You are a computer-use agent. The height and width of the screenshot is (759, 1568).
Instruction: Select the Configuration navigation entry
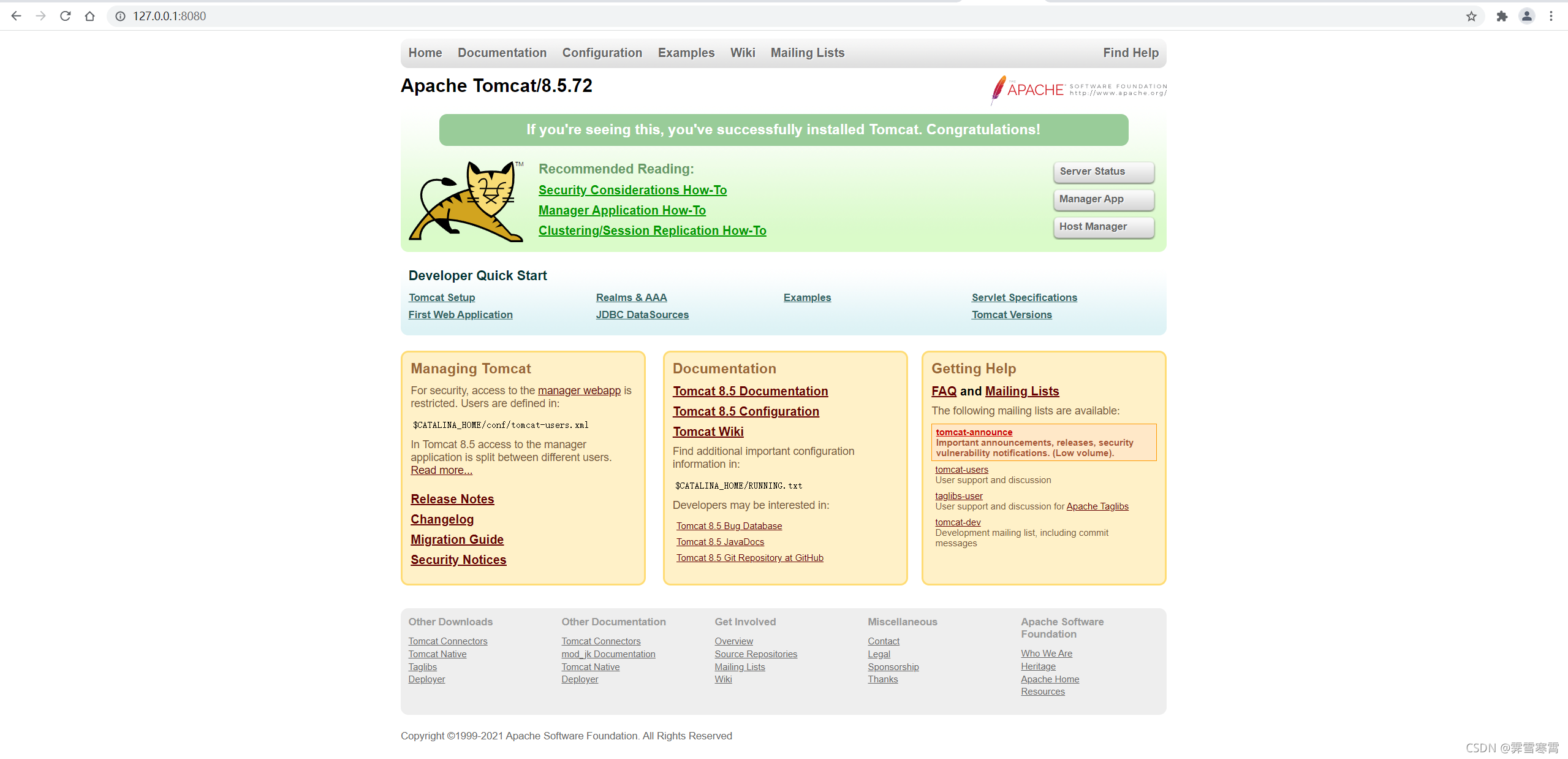602,53
